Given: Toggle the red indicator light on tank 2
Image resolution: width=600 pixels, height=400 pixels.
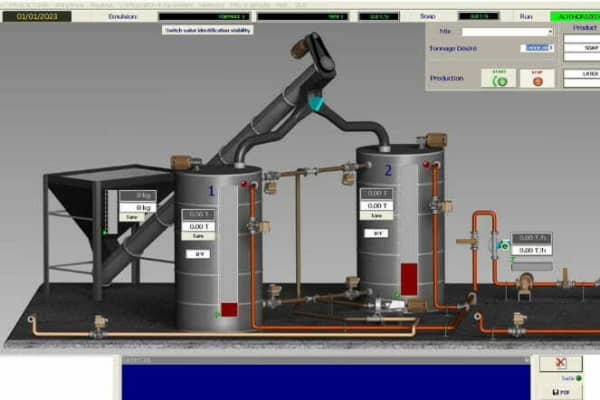Looking at the screenshot, I should (x=425, y=163).
